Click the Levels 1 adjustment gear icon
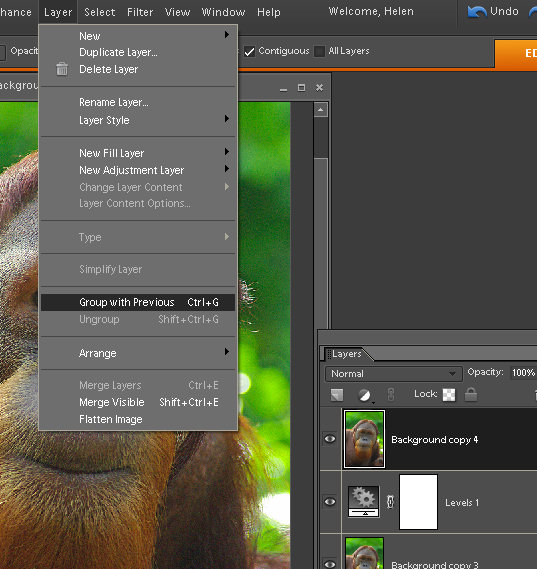The width and height of the screenshot is (537, 569). pos(364,502)
